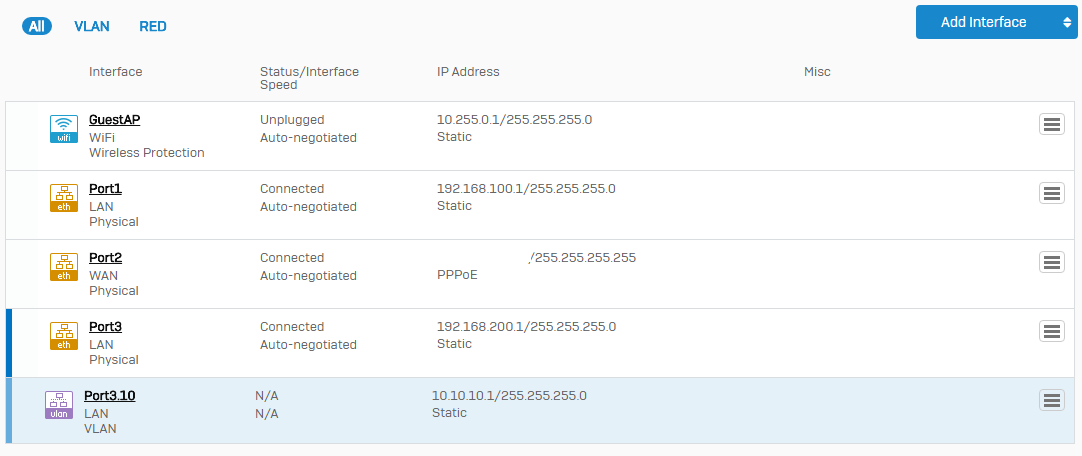
Task: Open the hamburger menu for GuestAP
Action: (1052, 124)
